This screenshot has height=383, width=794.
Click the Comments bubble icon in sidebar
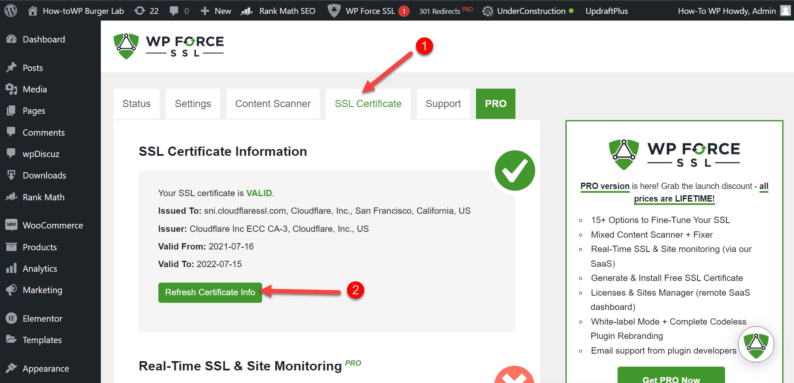(x=11, y=132)
